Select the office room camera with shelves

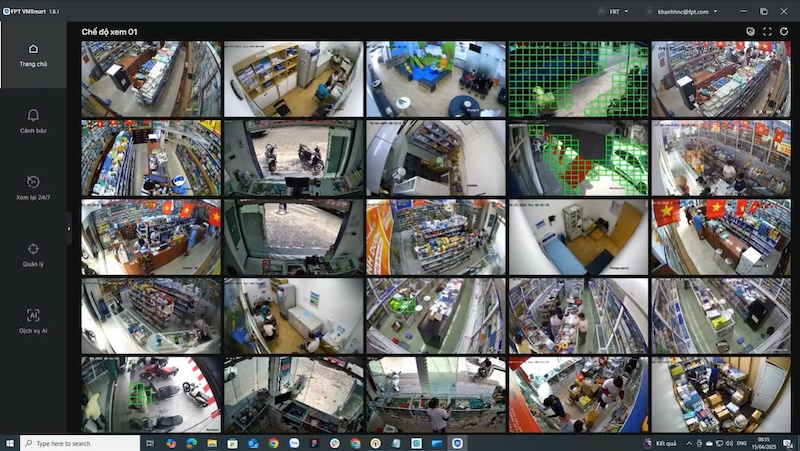click(x=293, y=79)
